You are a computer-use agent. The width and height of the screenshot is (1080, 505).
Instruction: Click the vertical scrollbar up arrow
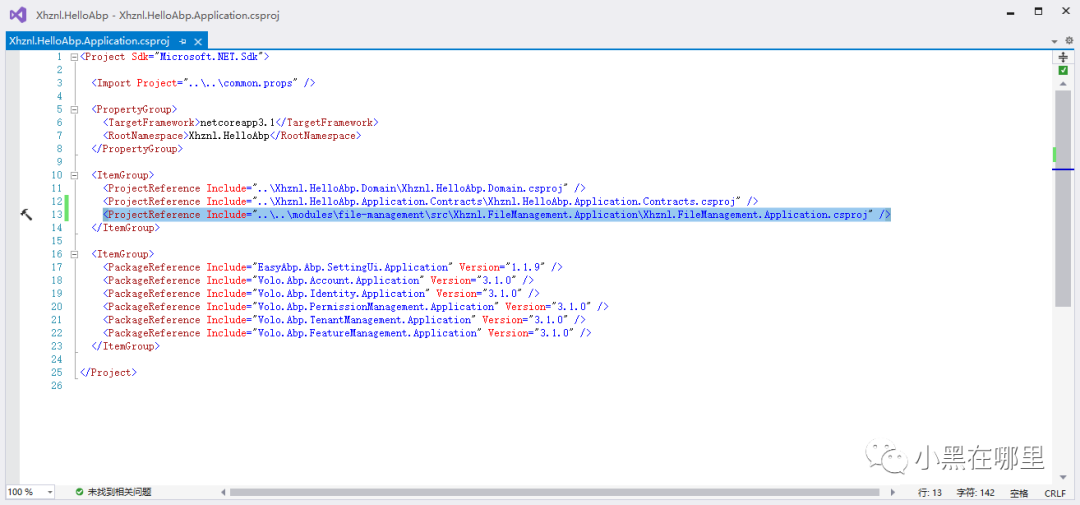[1063, 83]
